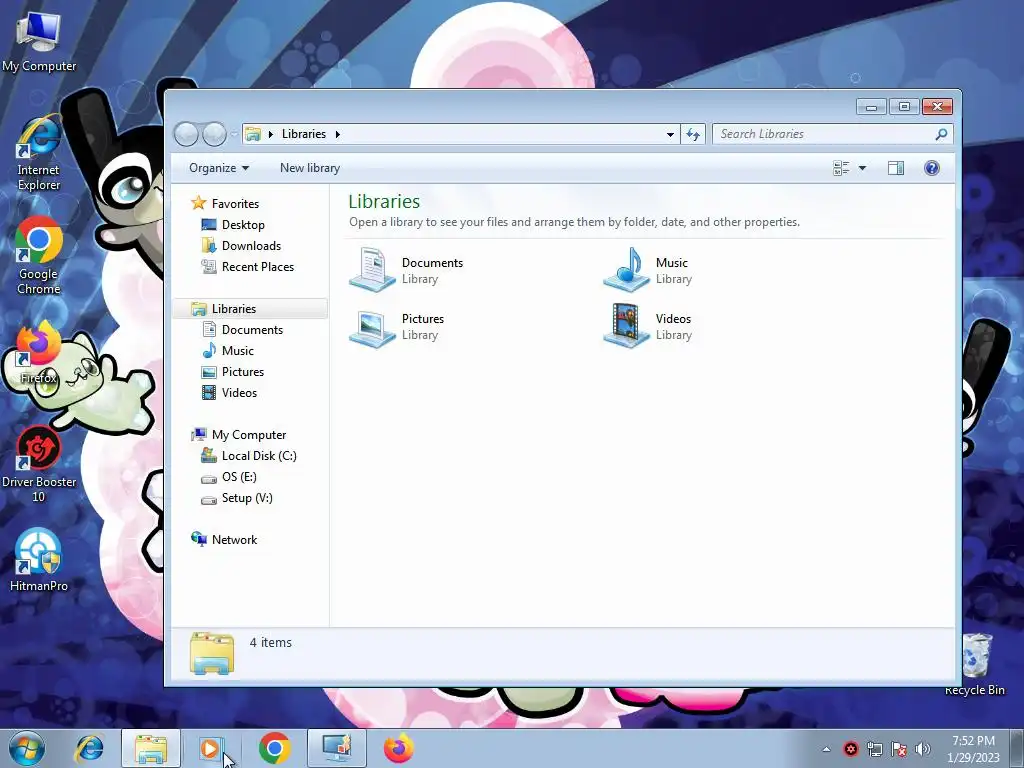The height and width of the screenshot is (768, 1024).
Task: Expand arrow after Libraries in address bar
Action: click(x=338, y=134)
